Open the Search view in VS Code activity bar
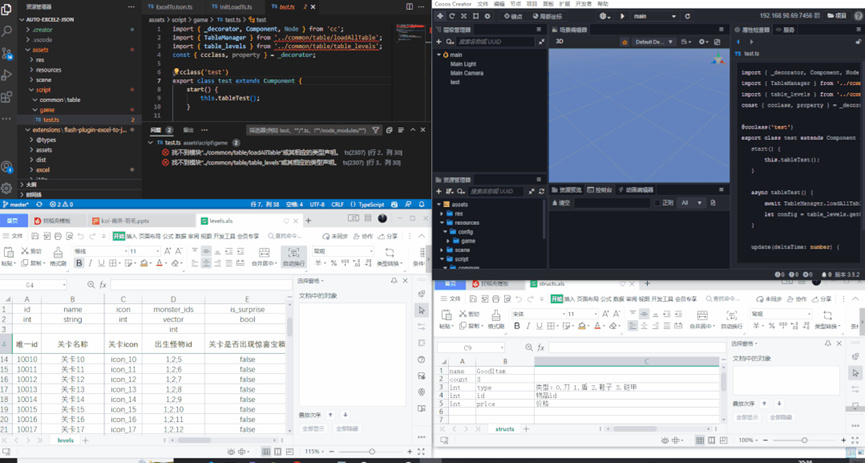 point(8,31)
